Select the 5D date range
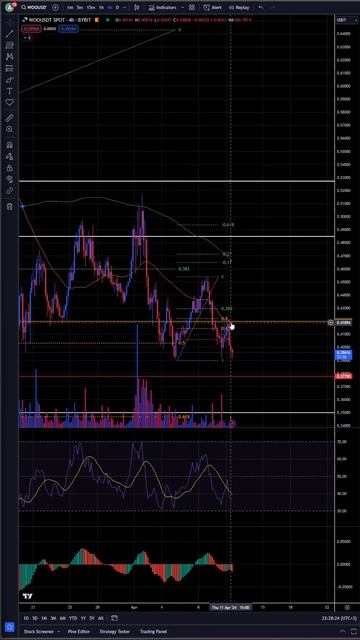 35,618
